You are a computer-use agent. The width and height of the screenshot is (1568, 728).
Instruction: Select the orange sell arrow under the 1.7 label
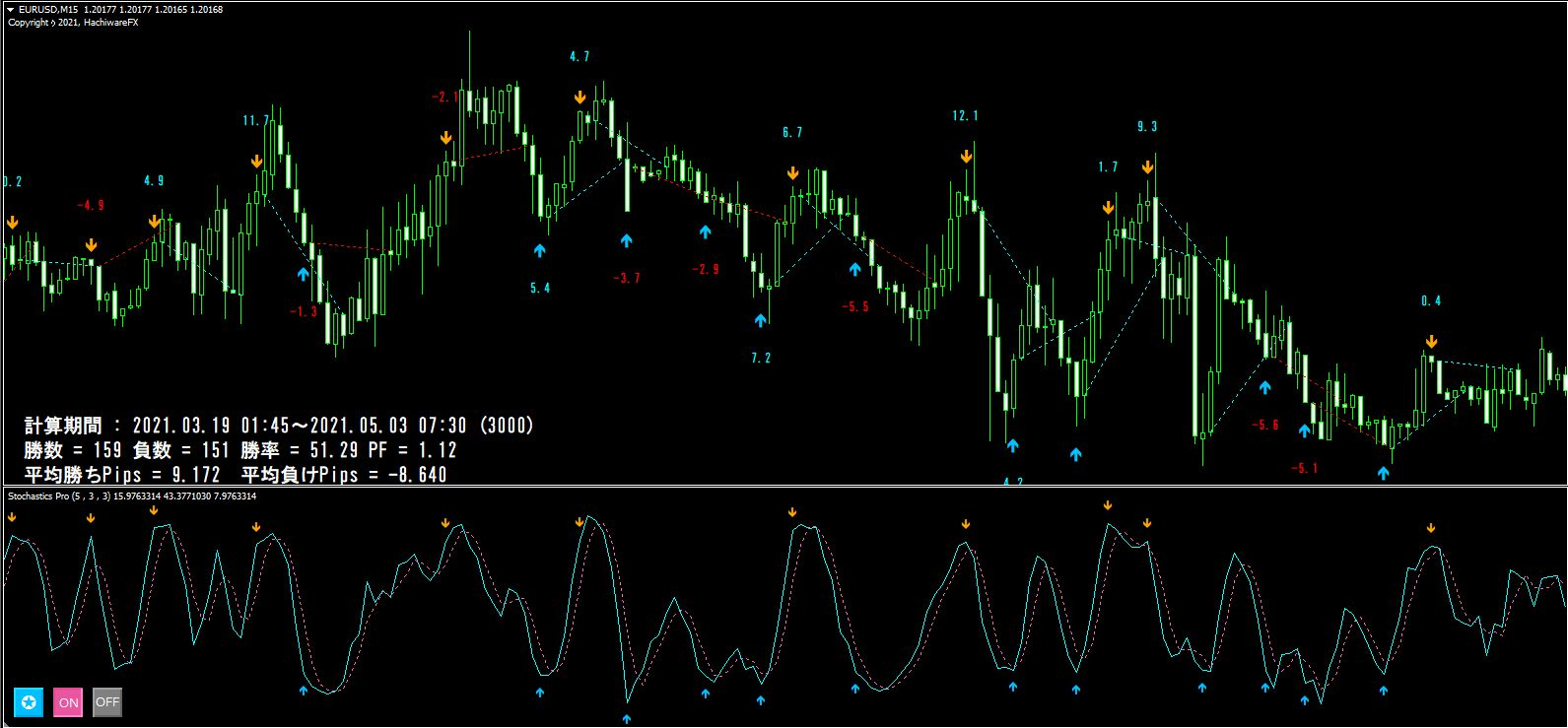[x=1108, y=208]
